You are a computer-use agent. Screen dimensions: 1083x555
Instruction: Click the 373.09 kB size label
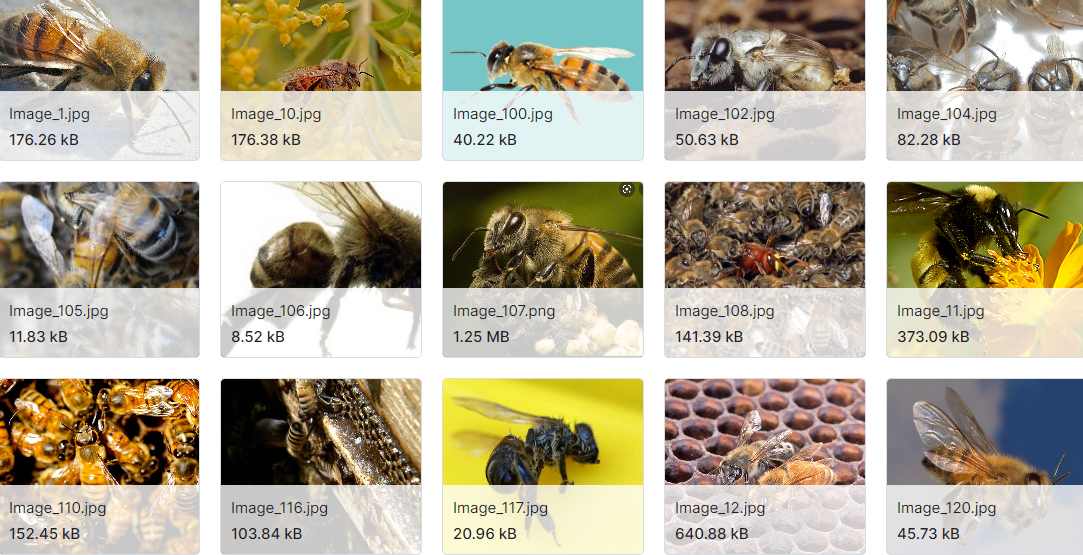pyautogui.click(x=933, y=337)
